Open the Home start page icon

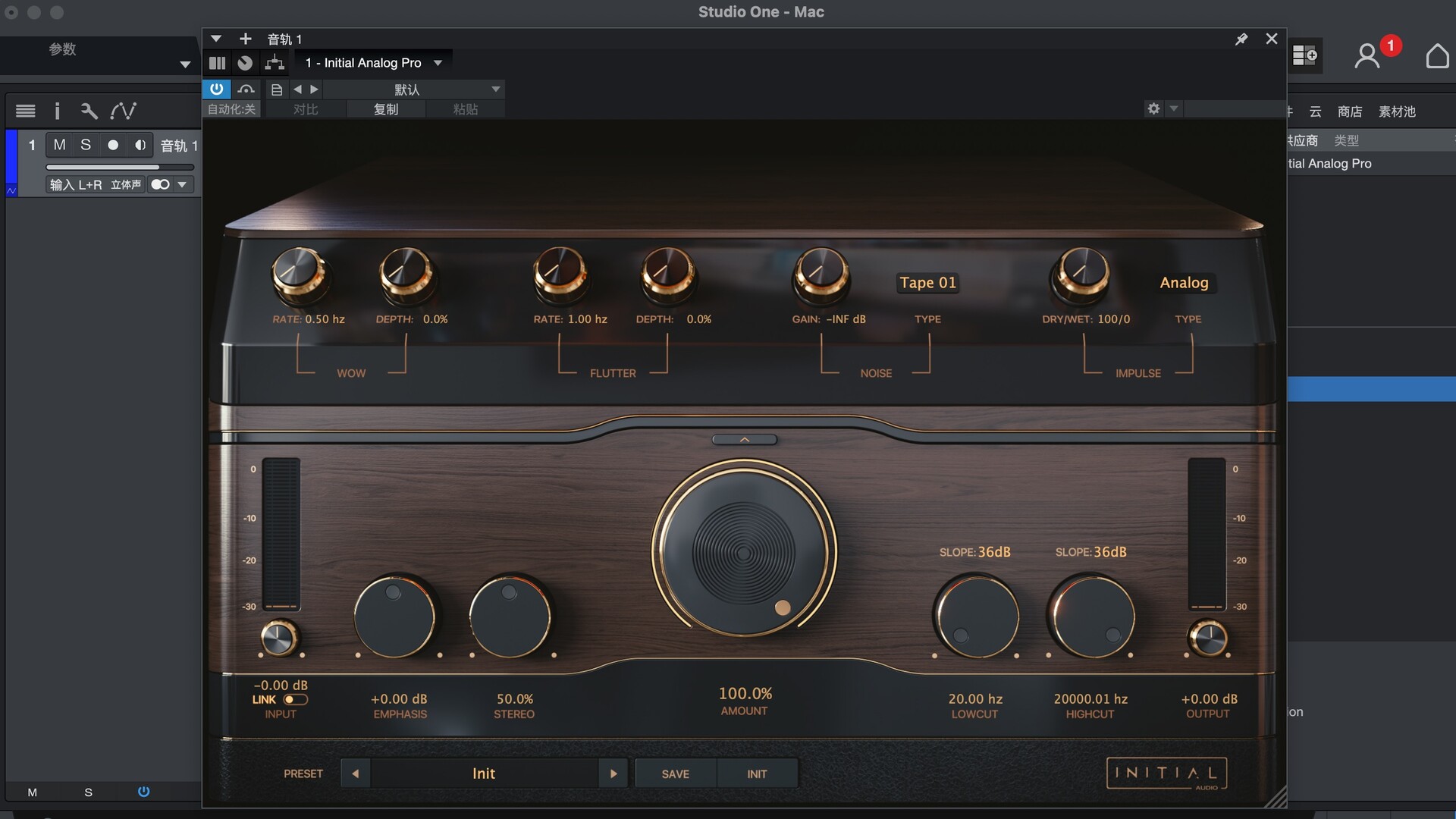[1438, 56]
